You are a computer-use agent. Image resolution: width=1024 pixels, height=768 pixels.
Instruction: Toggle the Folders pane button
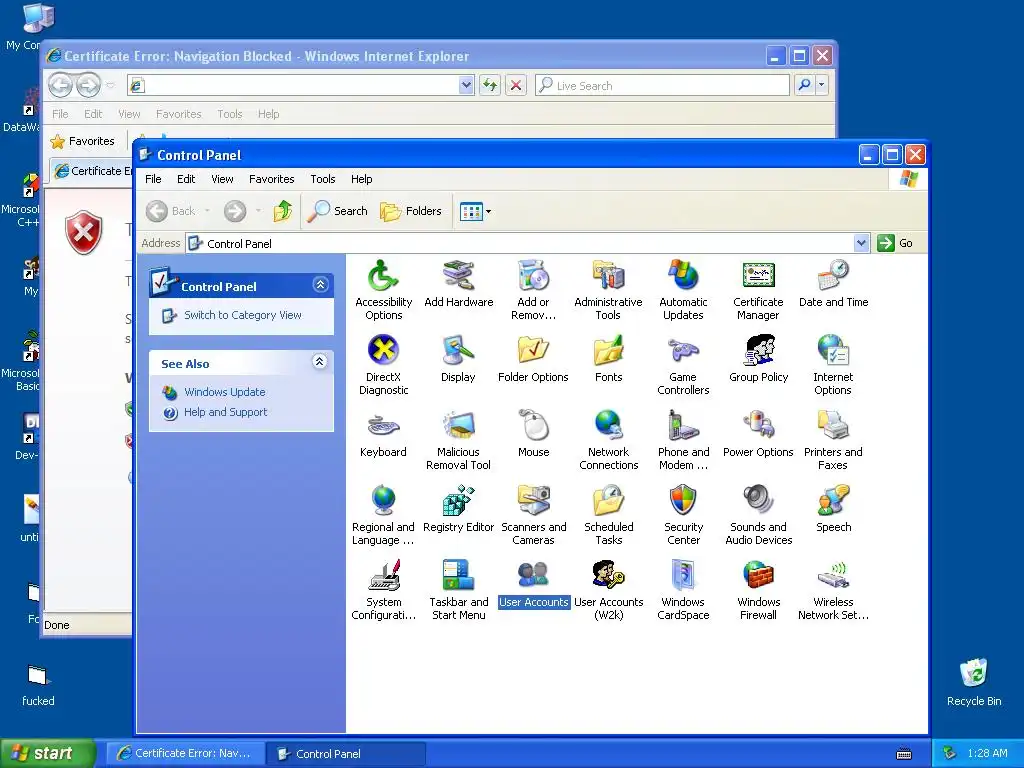pos(411,211)
